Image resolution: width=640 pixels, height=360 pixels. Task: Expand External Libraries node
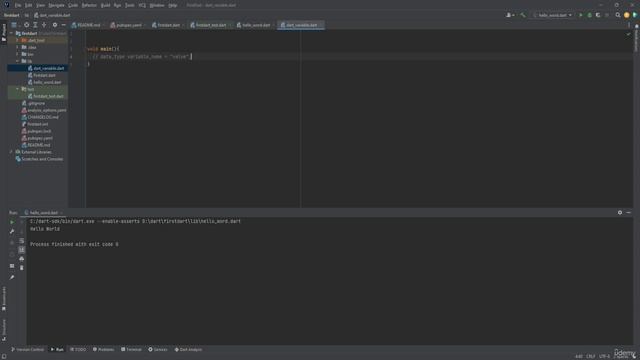click(x=11, y=152)
